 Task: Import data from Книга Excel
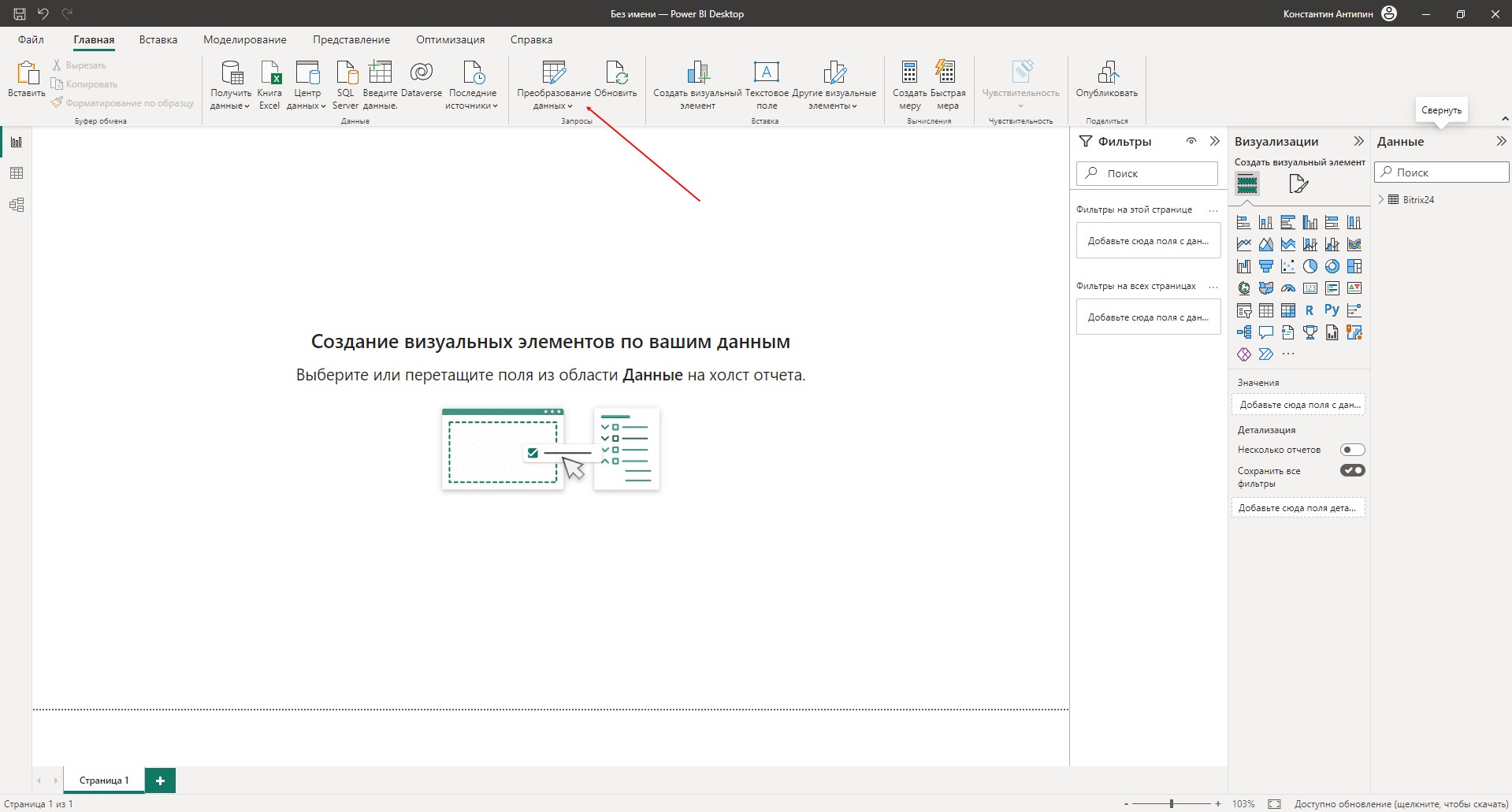click(x=269, y=84)
